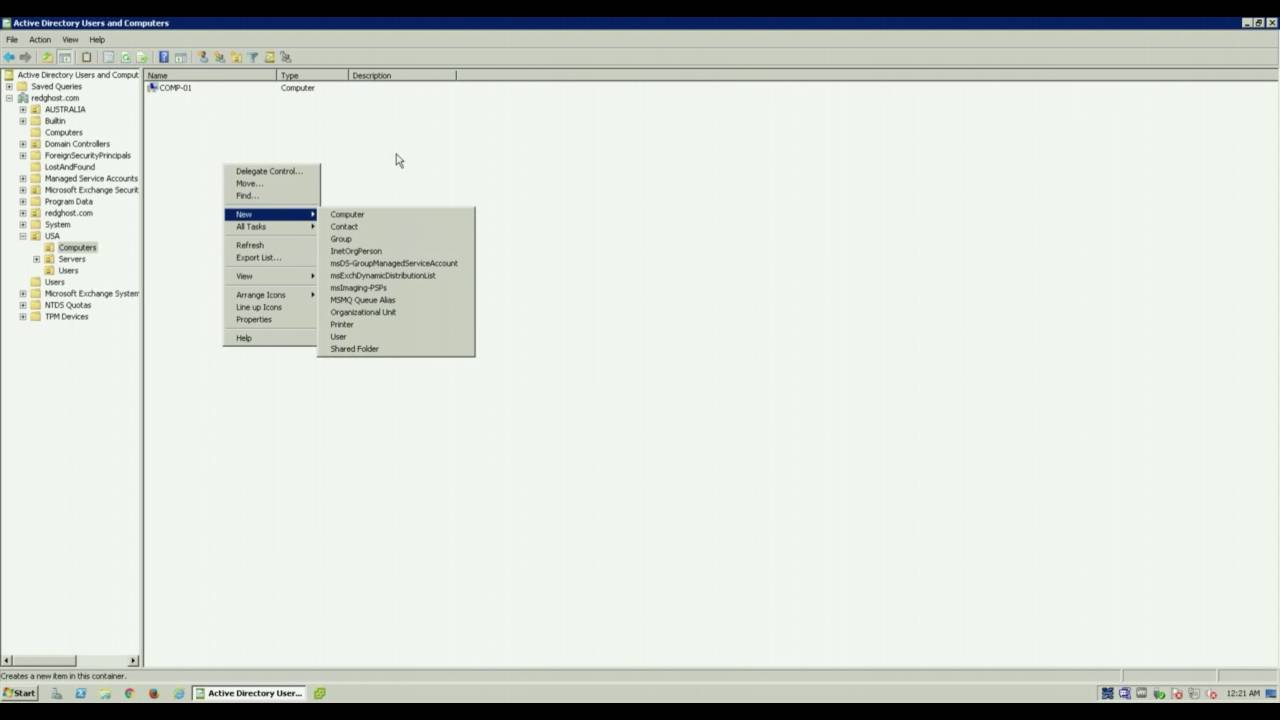
Task: Create a new user via toolbar icon
Action: pos(203,57)
